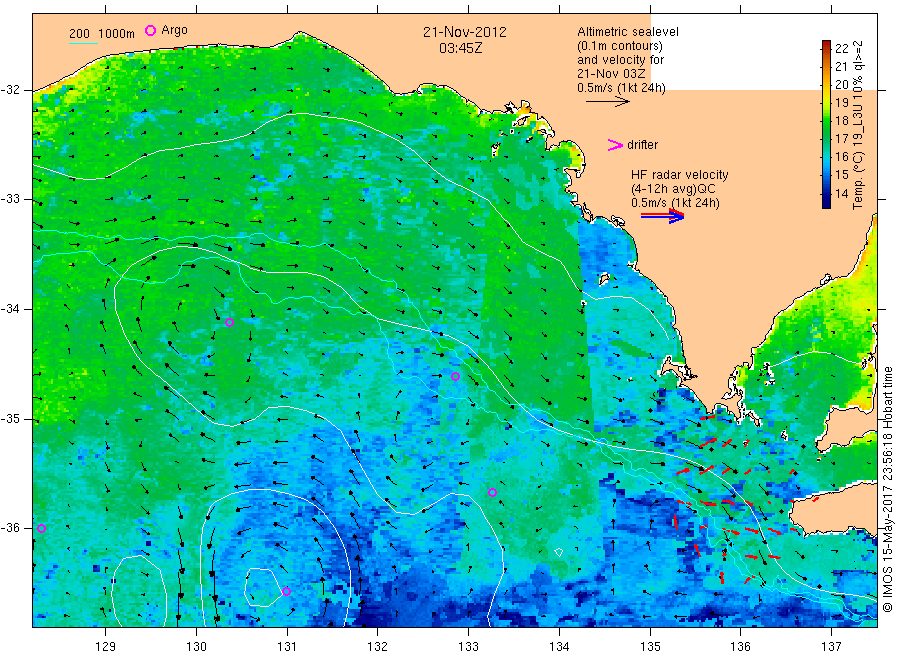The width and height of the screenshot is (900, 660).
Task: Click the black altimetric velocity reference arrow
Action: click(608, 102)
